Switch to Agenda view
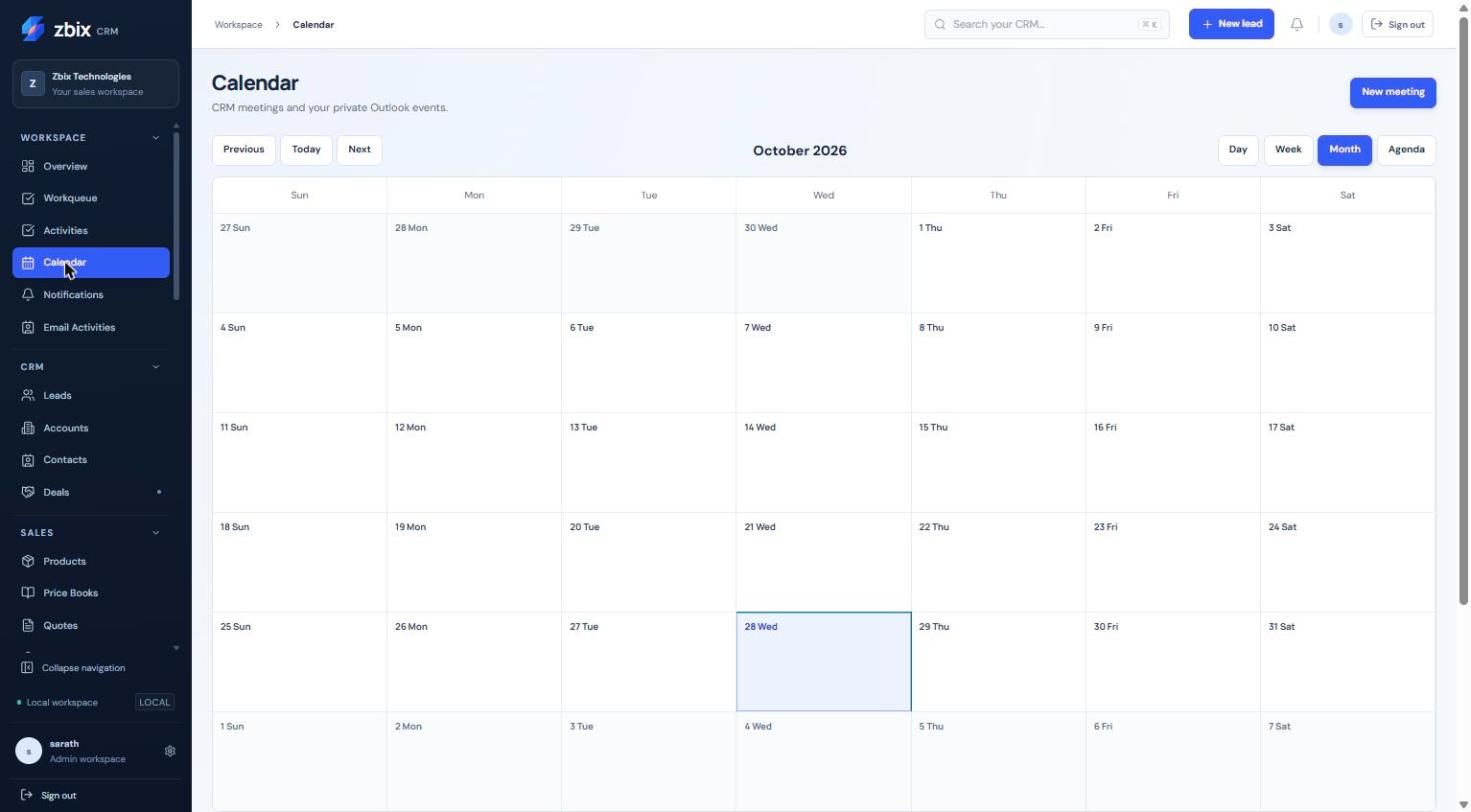 click(x=1406, y=150)
